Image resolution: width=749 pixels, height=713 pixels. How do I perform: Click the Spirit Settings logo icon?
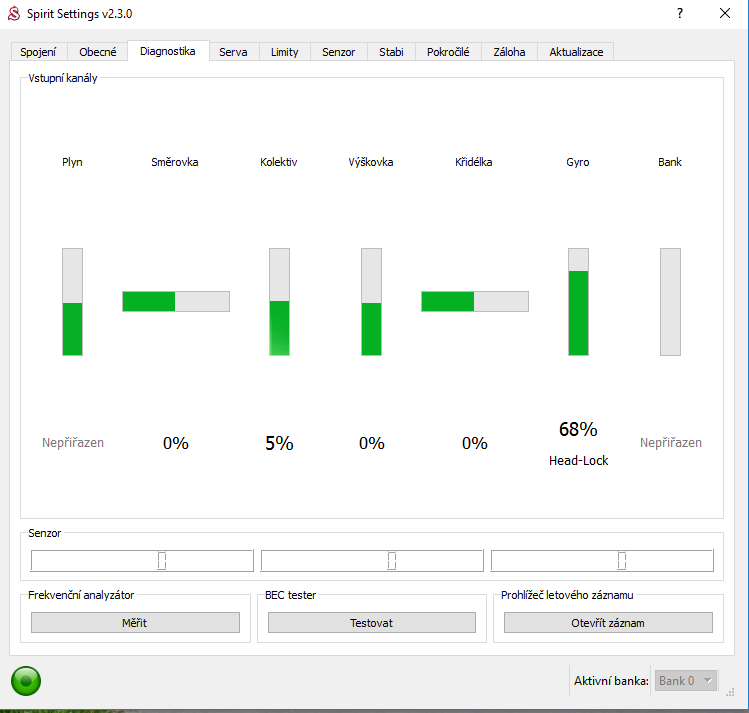13,14
